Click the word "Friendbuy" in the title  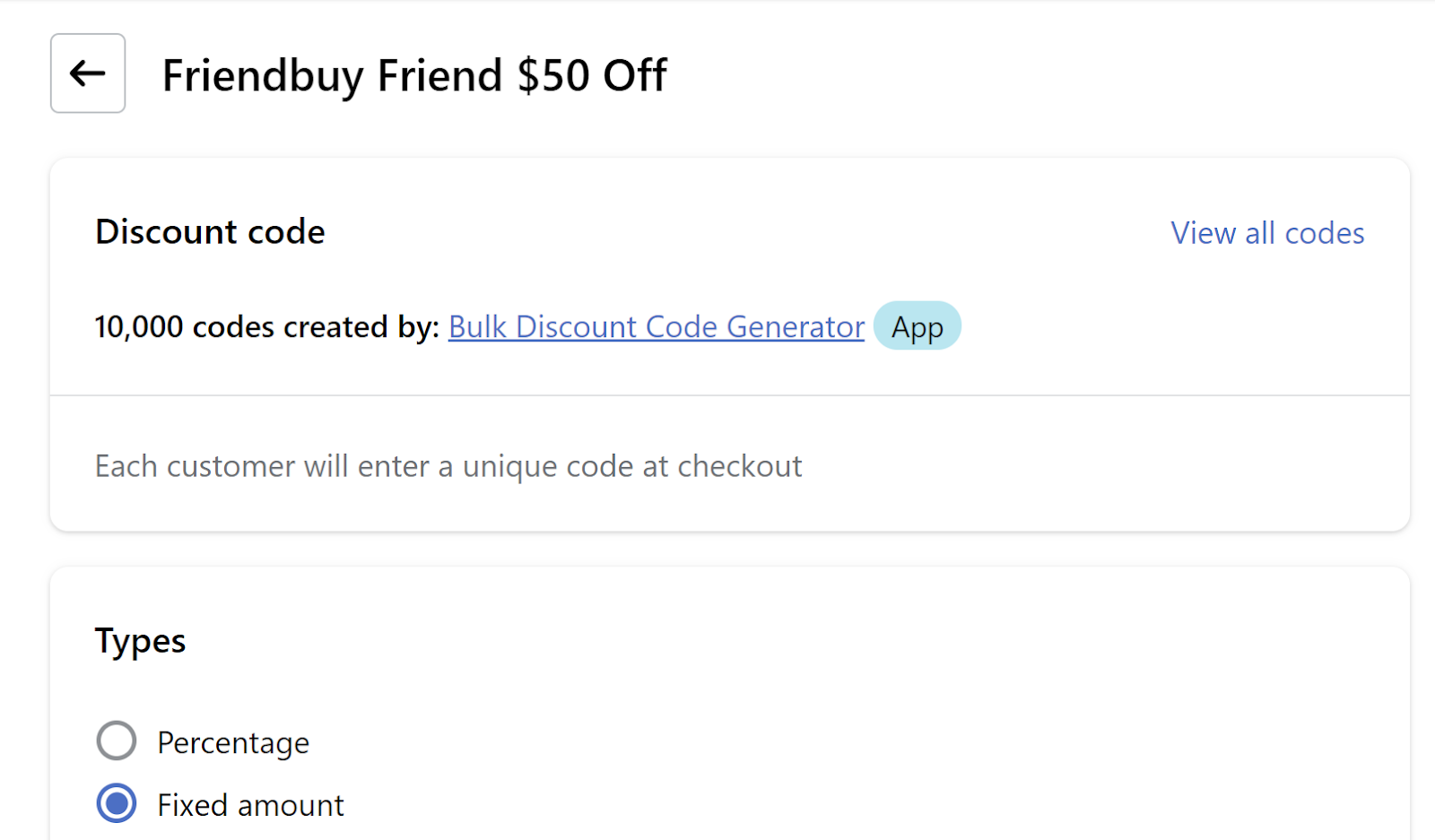[x=262, y=75]
